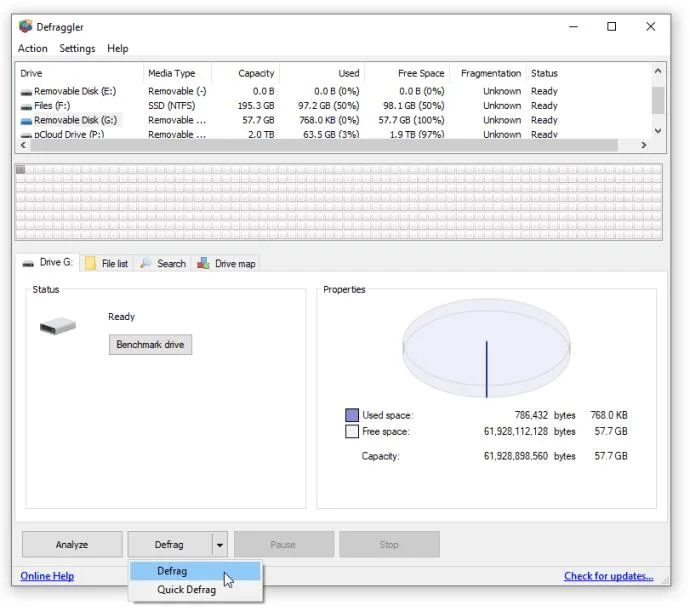Screen dimensions: 690x611
Task: Expand the Defrag button dropdown arrow
Action: 220,545
